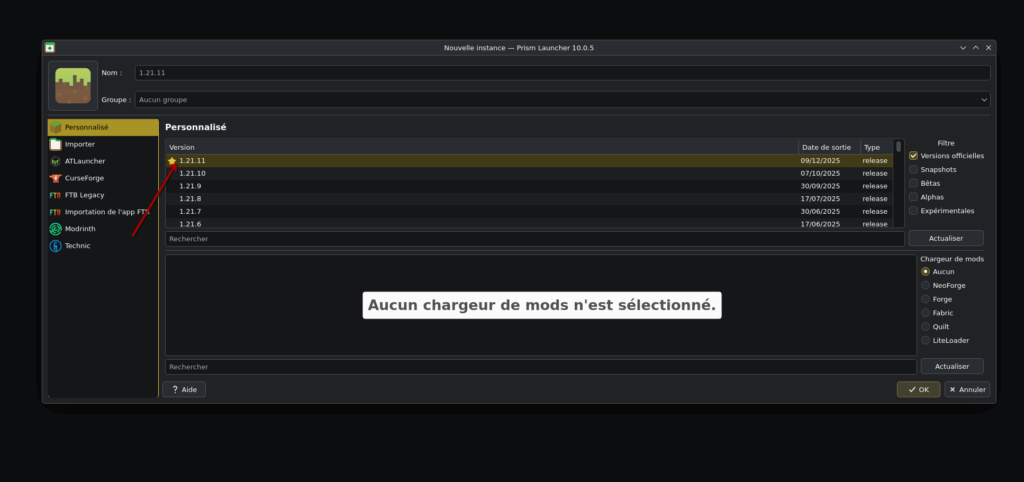
Task: Click the Nom text field
Action: coord(560,73)
